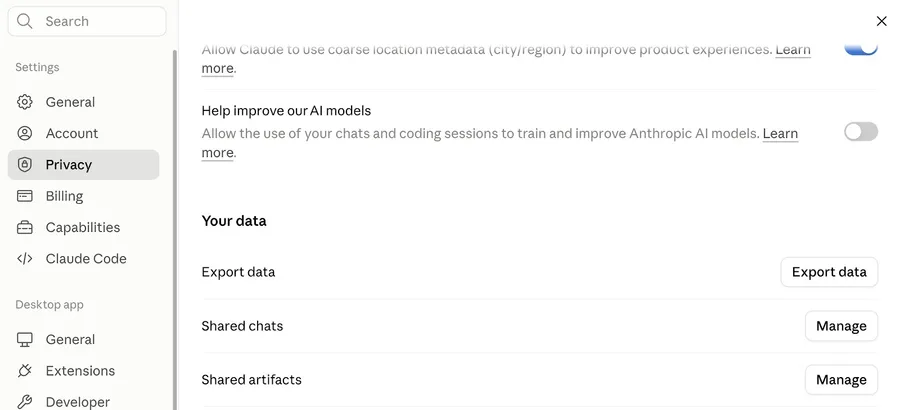Enable the Help improve our AI models toggle
The width and height of the screenshot is (900, 410).
coord(860,131)
